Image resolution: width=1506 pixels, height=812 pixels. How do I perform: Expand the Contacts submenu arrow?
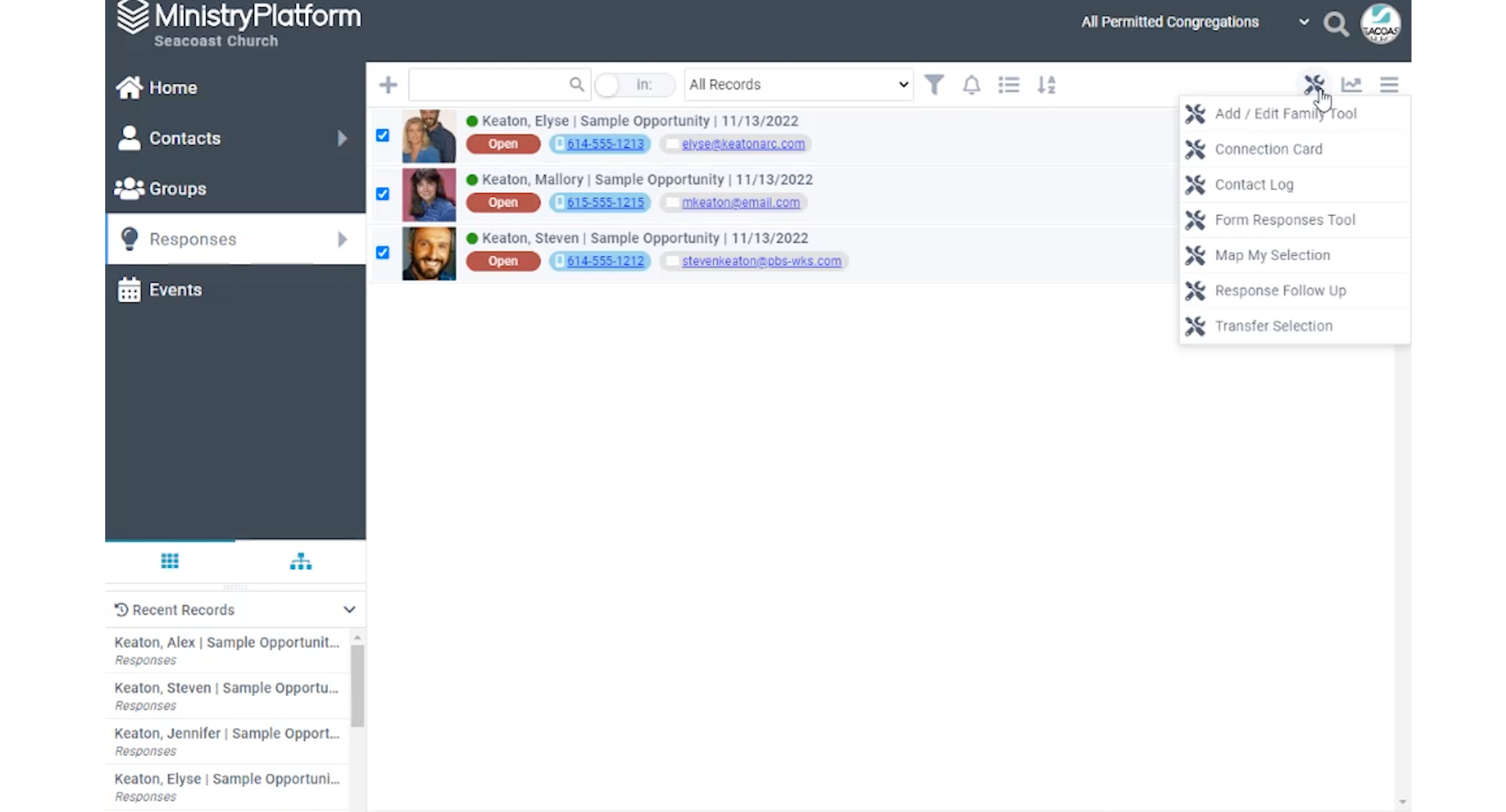pos(342,138)
